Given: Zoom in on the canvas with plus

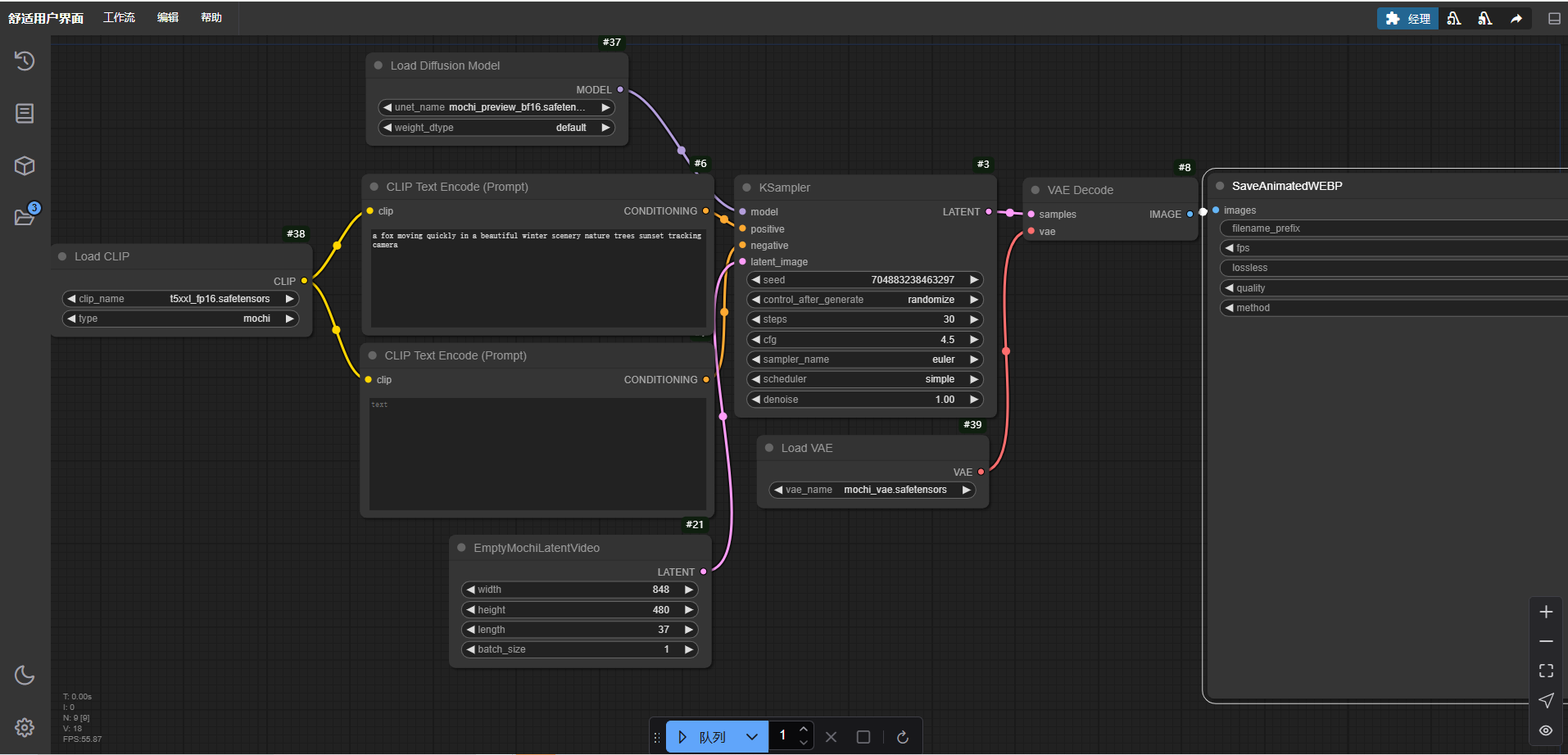Looking at the screenshot, I should pyautogui.click(x=1546, y=612).
